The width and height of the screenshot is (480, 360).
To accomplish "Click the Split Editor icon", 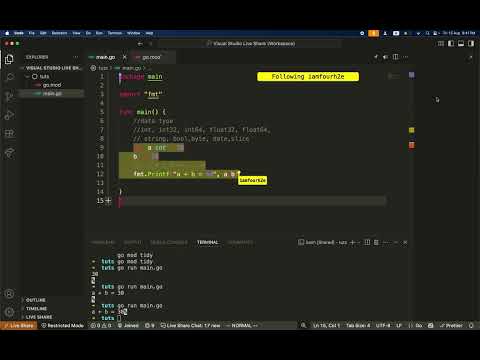I will coord(395,57).
